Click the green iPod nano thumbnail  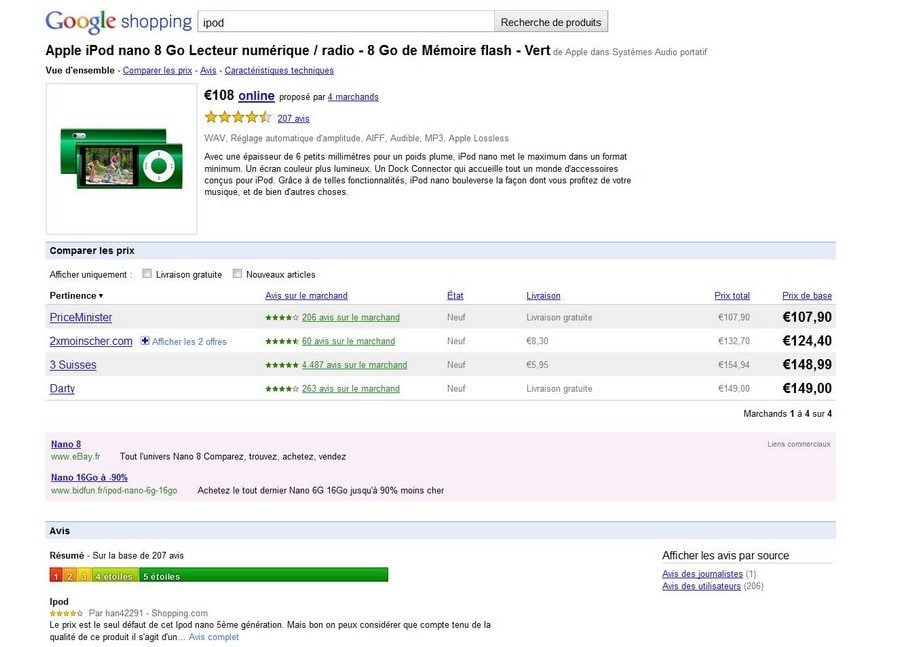(122, 158)
